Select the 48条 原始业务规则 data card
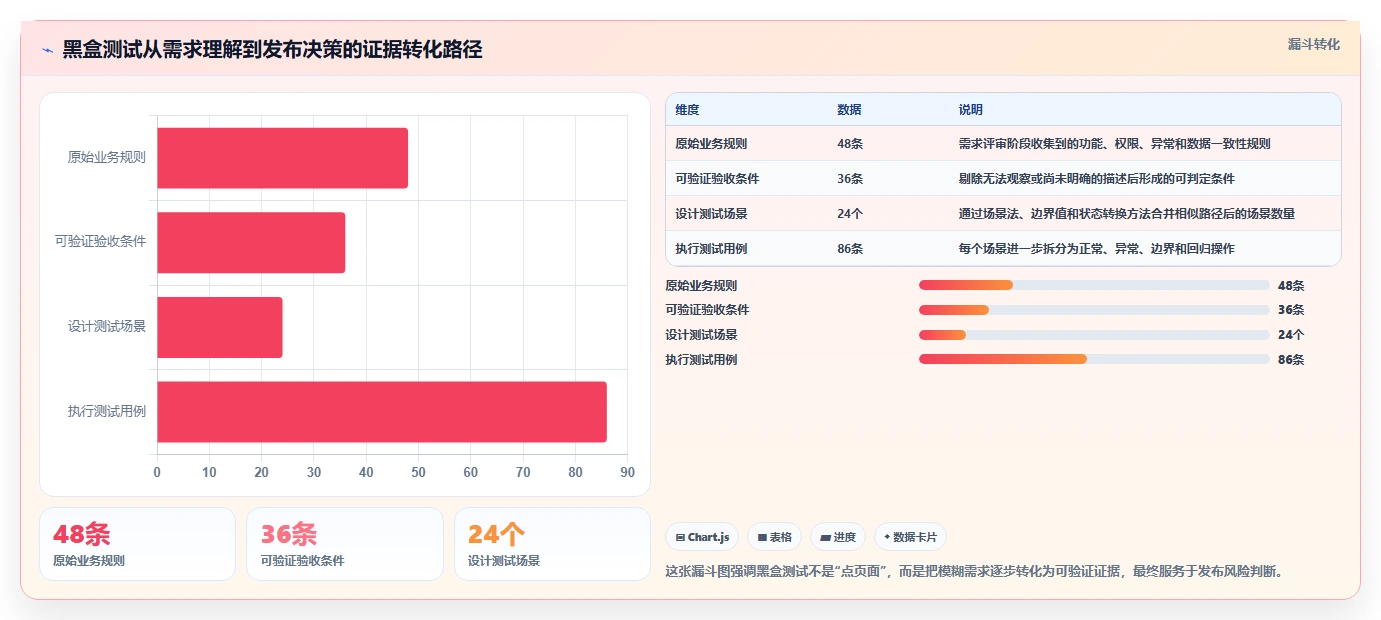Screen dimensions: 1381x620 tap(137, 544)
